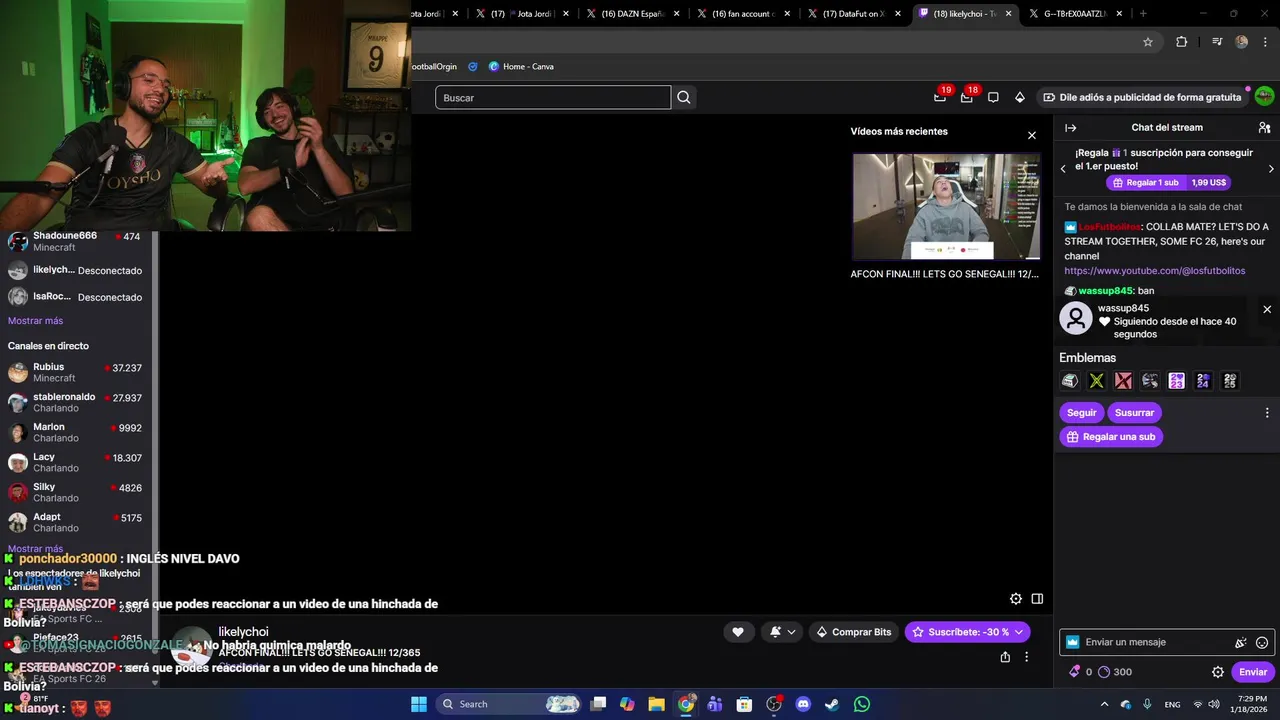The width and height of the screenshot is (1280, 720).
Task: Go to previous gift sub banner
Action: [x=1063, y=169]
